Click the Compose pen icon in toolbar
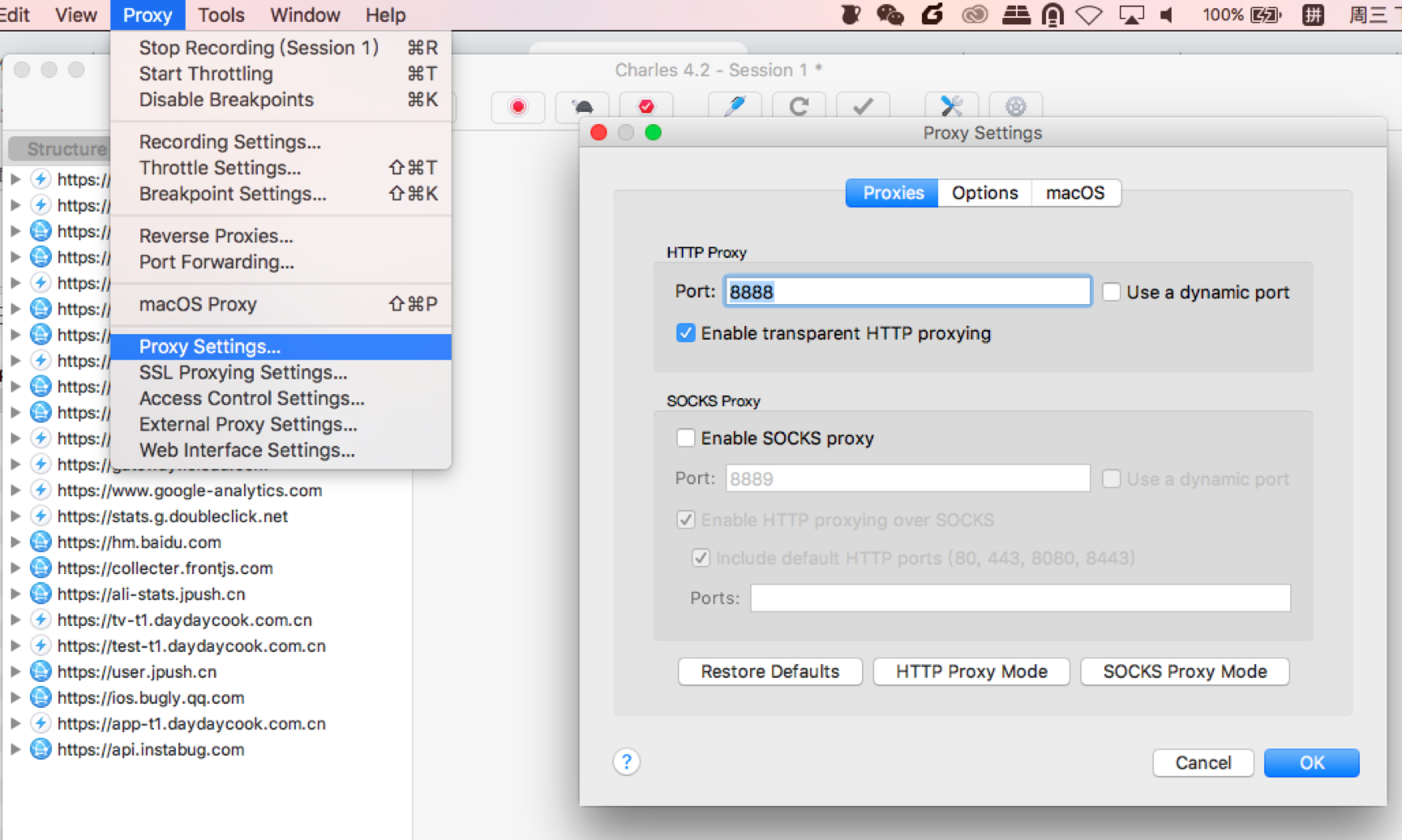Viewport: 1402px width, 840px height. pos(735,106)
